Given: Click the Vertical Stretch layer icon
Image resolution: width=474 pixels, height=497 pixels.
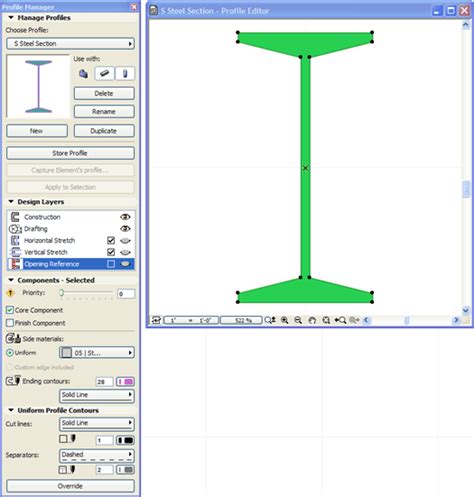Looking at the screenshot, I should click(x=15, y=252).
